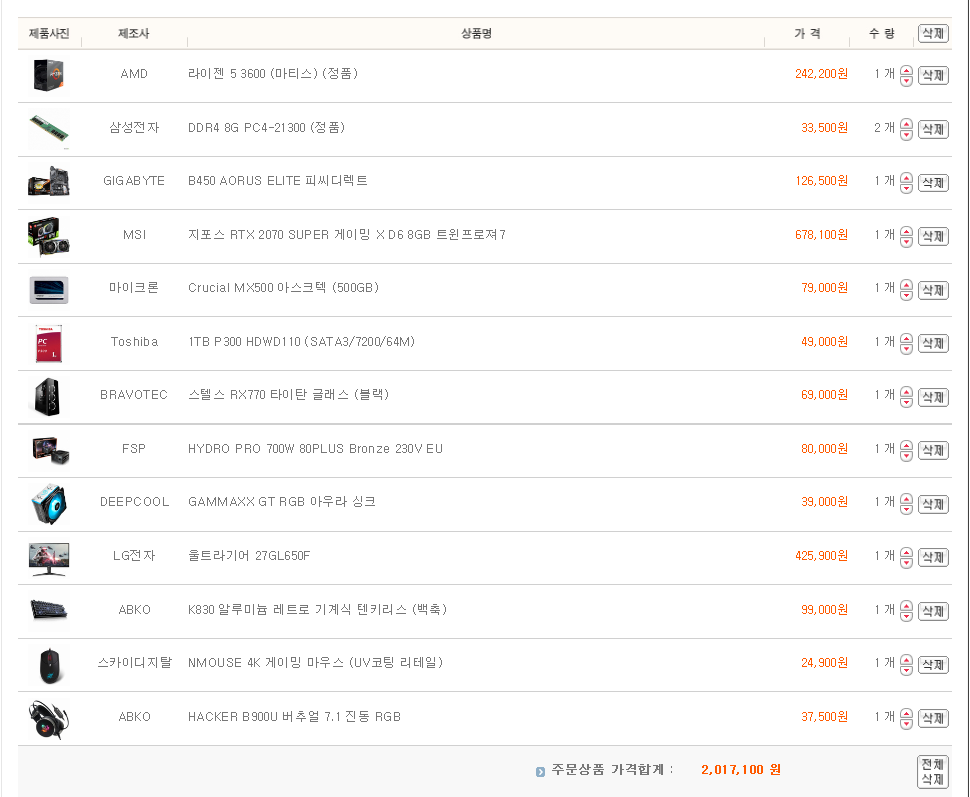Decrease quantity of LG 울트라기어 monitor

tap(906, 563)
